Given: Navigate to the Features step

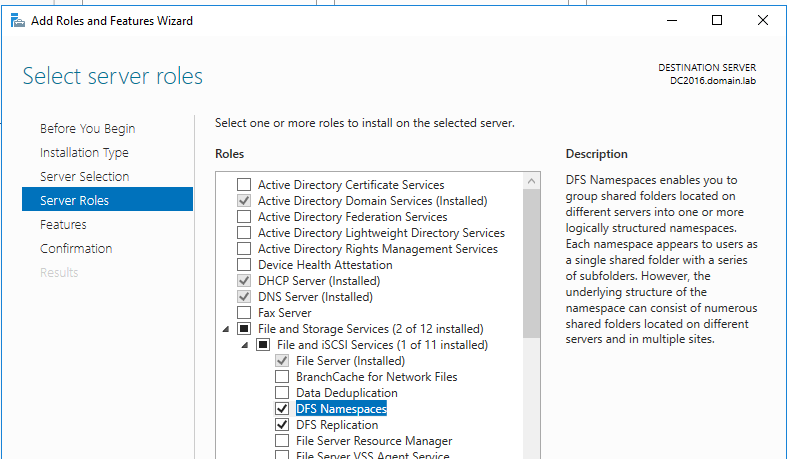Looking at the screenshot, I should pos(63,225).
